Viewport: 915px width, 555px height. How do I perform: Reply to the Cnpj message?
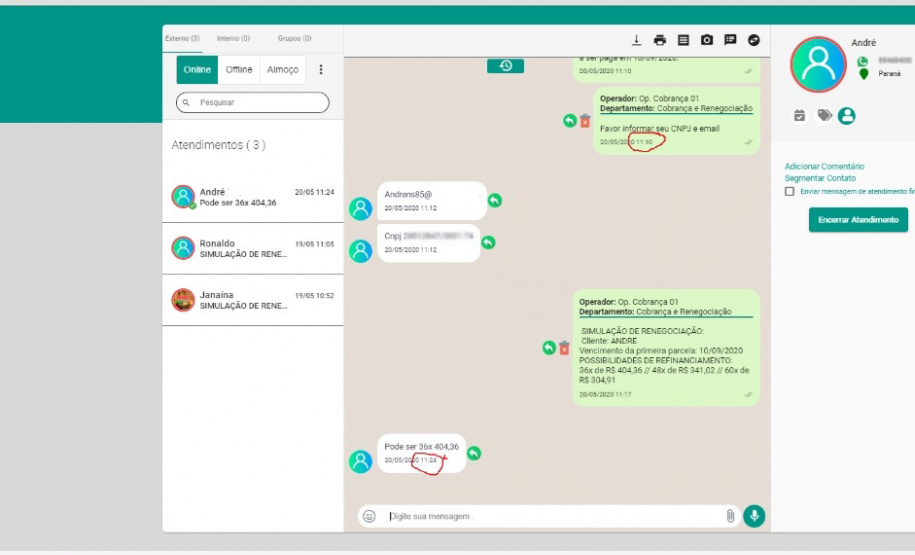[488, 242]
